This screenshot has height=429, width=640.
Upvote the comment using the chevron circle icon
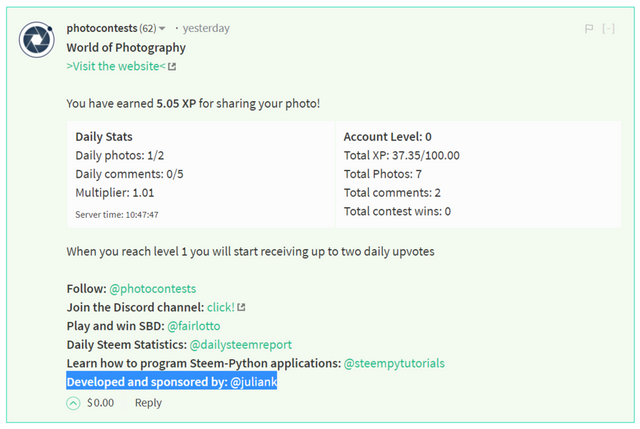tap(73, 403)
